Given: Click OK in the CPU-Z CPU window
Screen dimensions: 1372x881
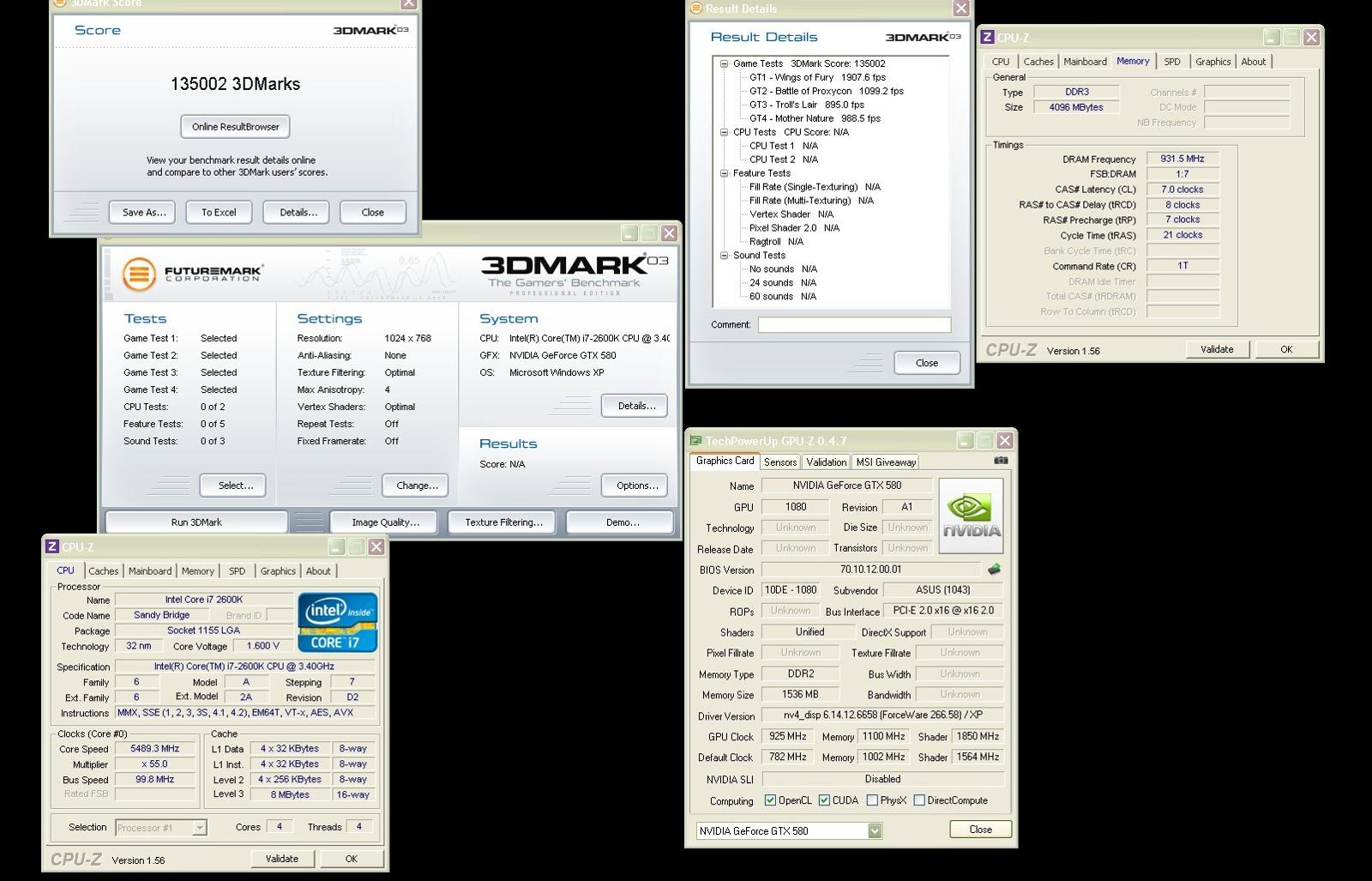Looking at the screenshot, I should coord(352,859).
